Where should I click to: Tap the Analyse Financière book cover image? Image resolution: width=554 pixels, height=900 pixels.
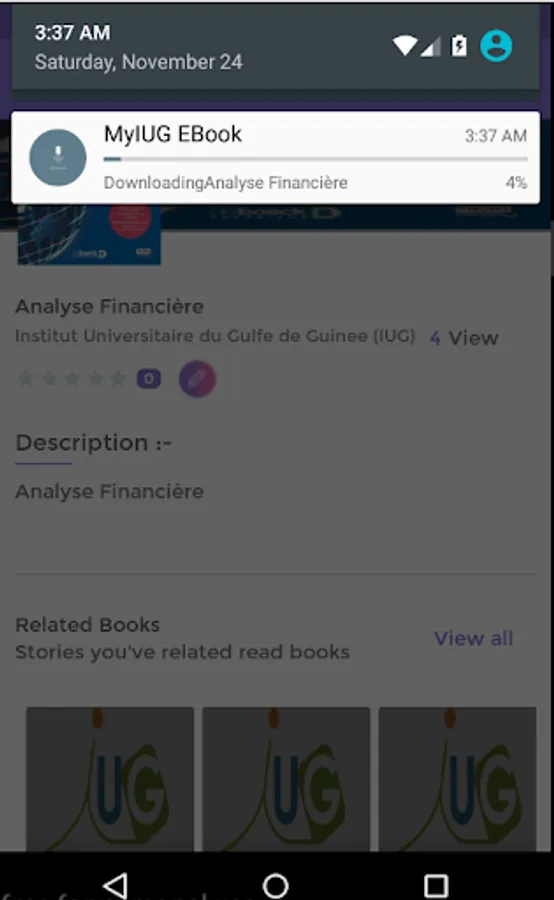(x=89, y=235)
